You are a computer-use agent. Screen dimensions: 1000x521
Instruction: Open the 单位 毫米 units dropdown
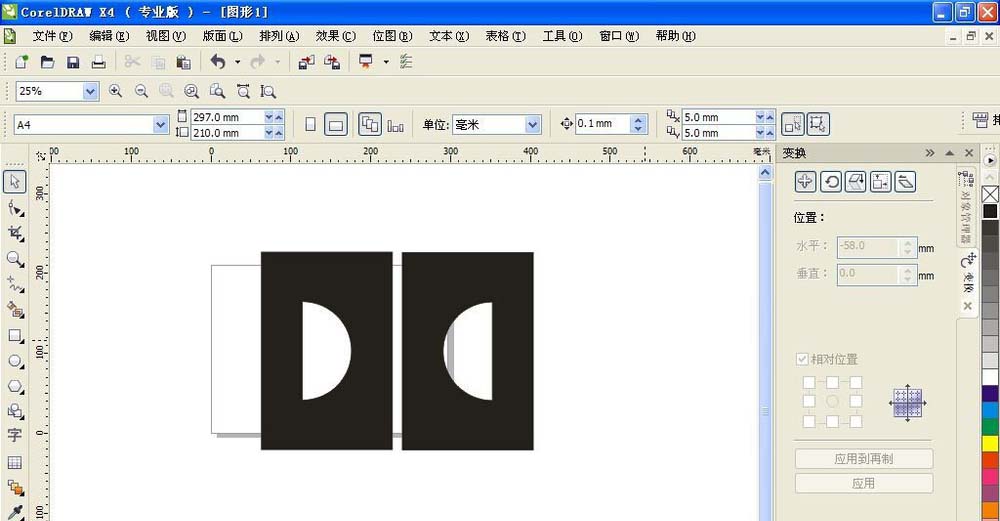(x=533, y=124)
